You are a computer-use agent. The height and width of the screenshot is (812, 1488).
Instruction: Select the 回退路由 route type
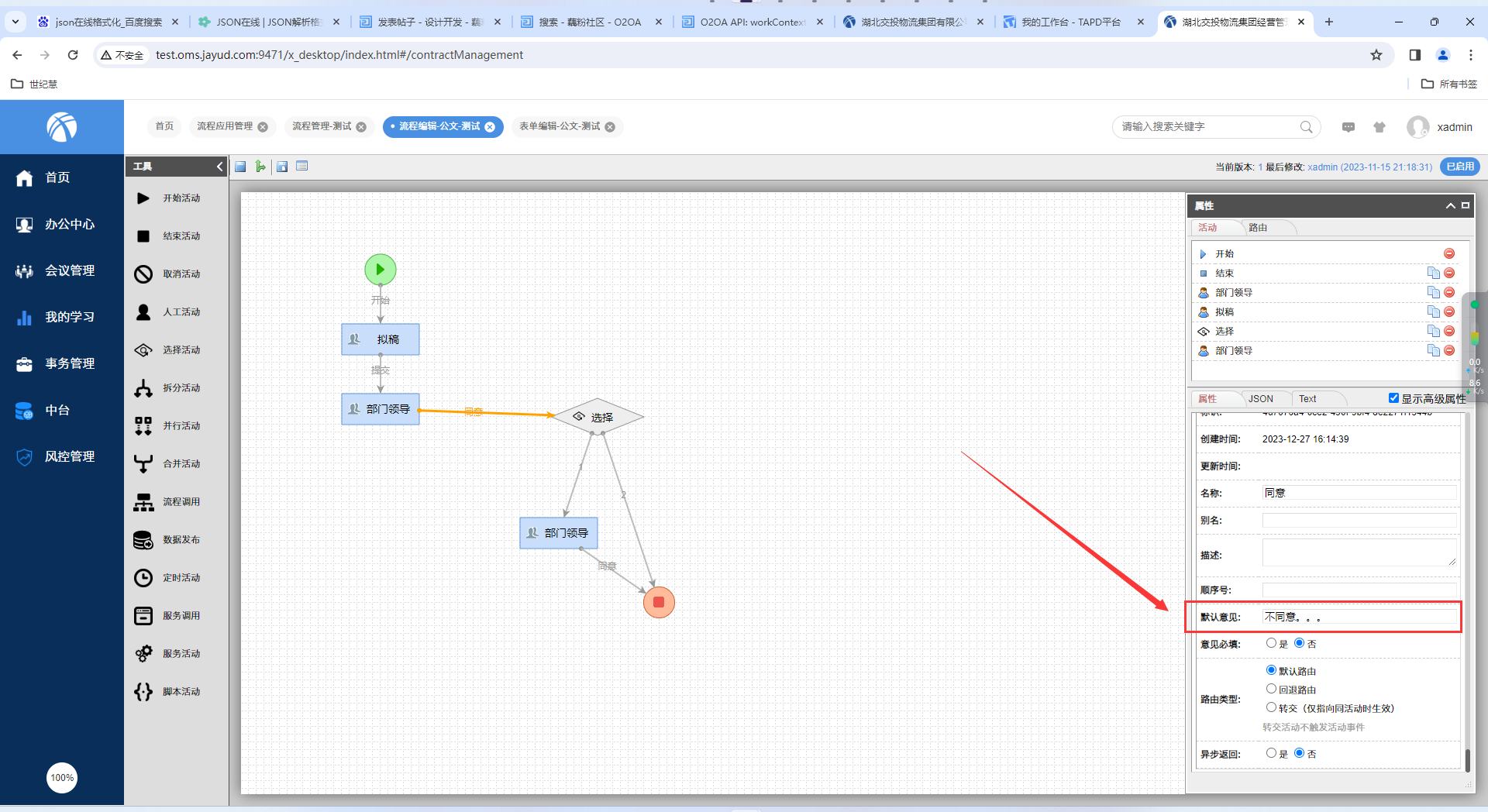[x=1271, y=689]
